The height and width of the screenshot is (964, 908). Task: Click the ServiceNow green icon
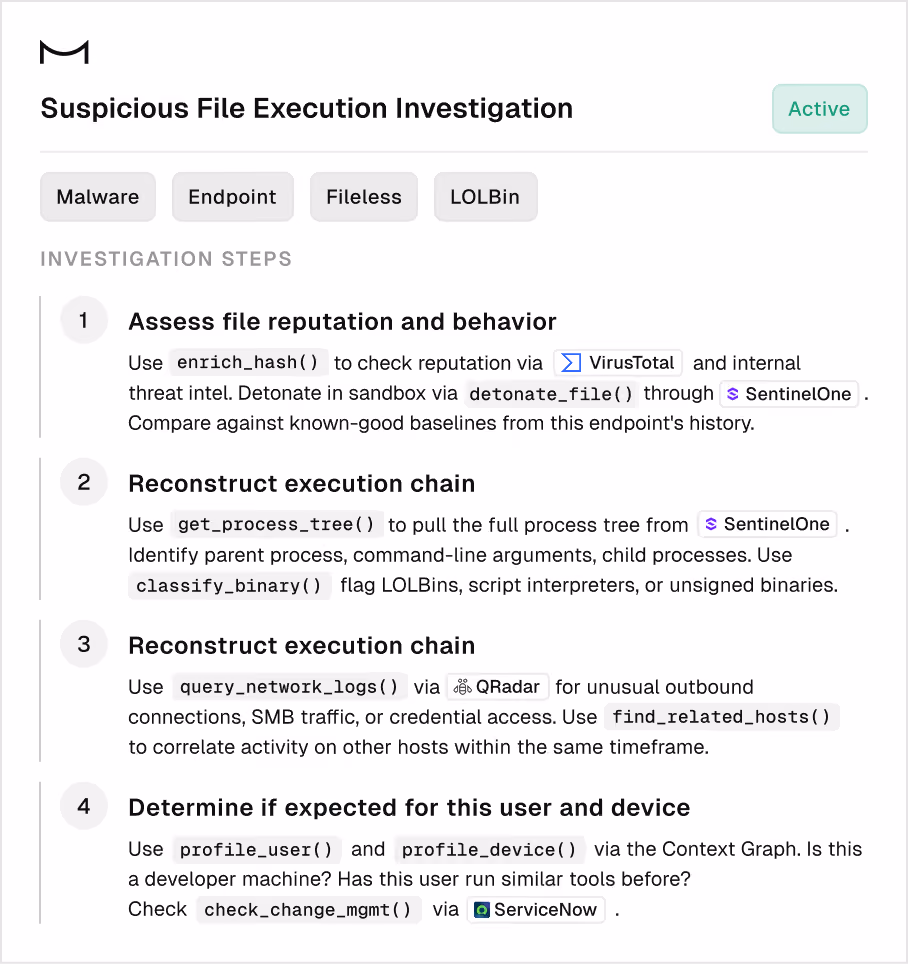(x=482, y=910)
